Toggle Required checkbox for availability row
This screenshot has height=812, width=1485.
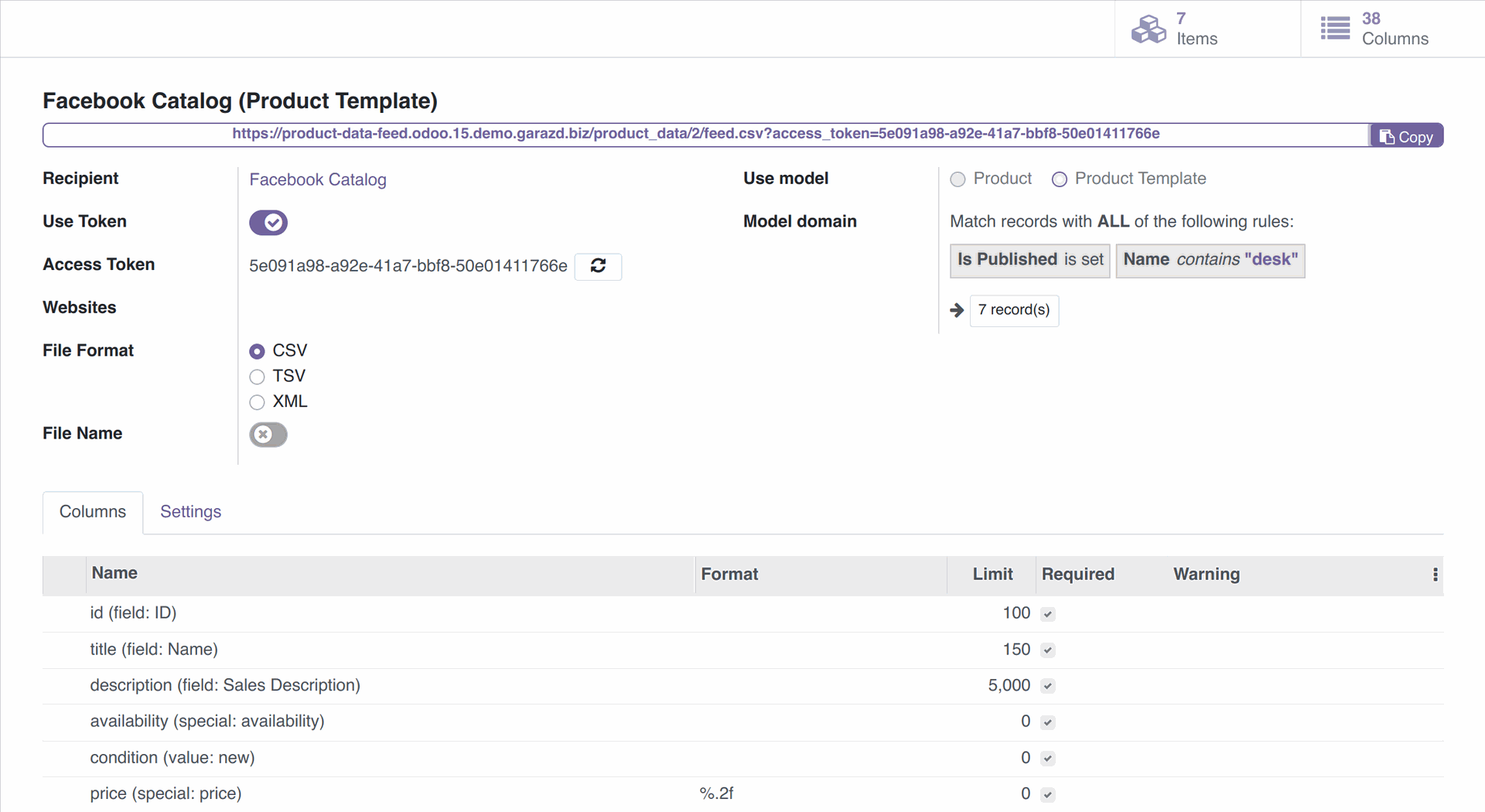[1048, 722]
